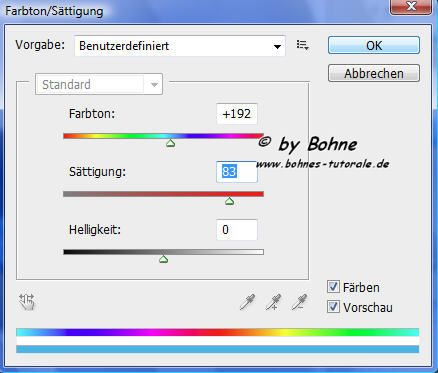Click the Helligkeit slider handle
The height and width of the screenshot is (373, 438).
[x=163, y=259]
